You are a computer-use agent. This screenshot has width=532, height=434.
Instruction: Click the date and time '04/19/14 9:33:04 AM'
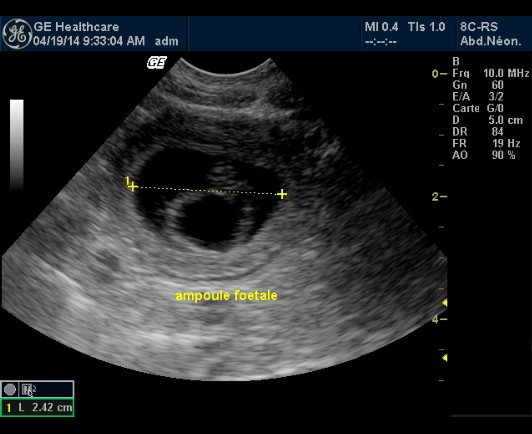pos(89,41)
